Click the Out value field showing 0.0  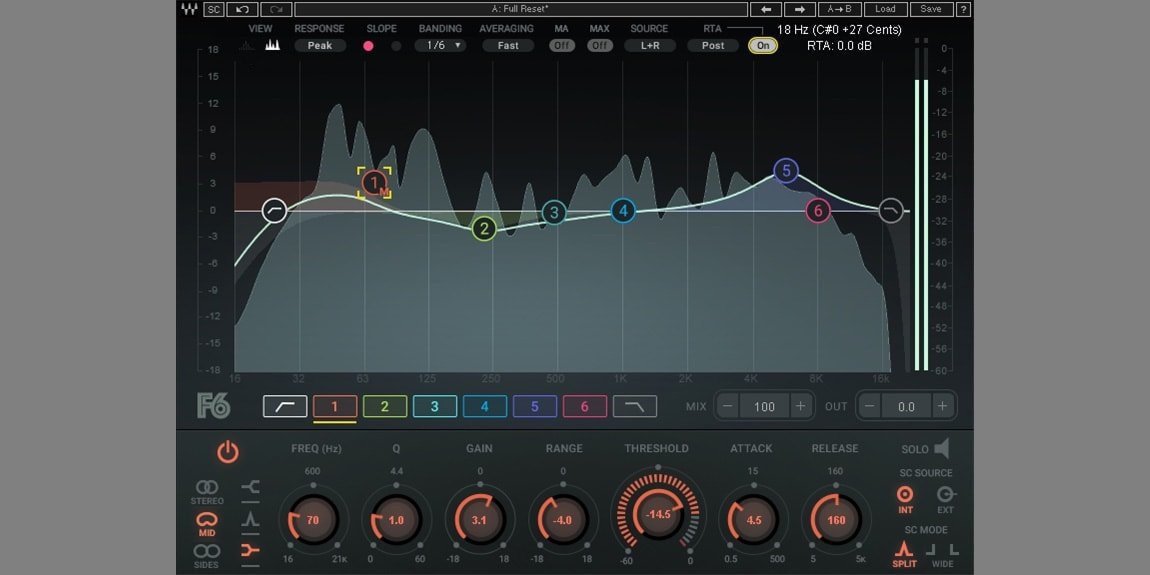pos(907,406)
